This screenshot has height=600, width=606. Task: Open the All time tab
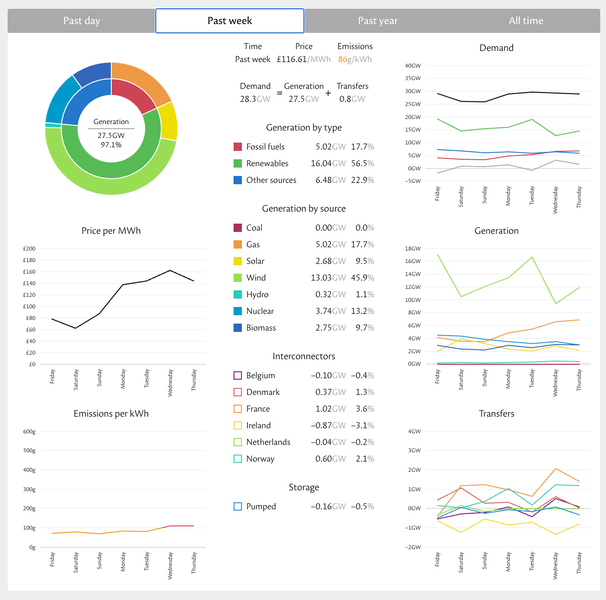point(526,21)
